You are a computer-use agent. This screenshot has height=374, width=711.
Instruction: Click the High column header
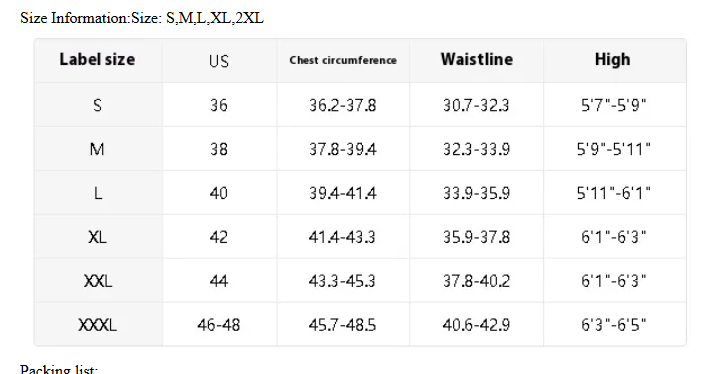coord(613,59)
